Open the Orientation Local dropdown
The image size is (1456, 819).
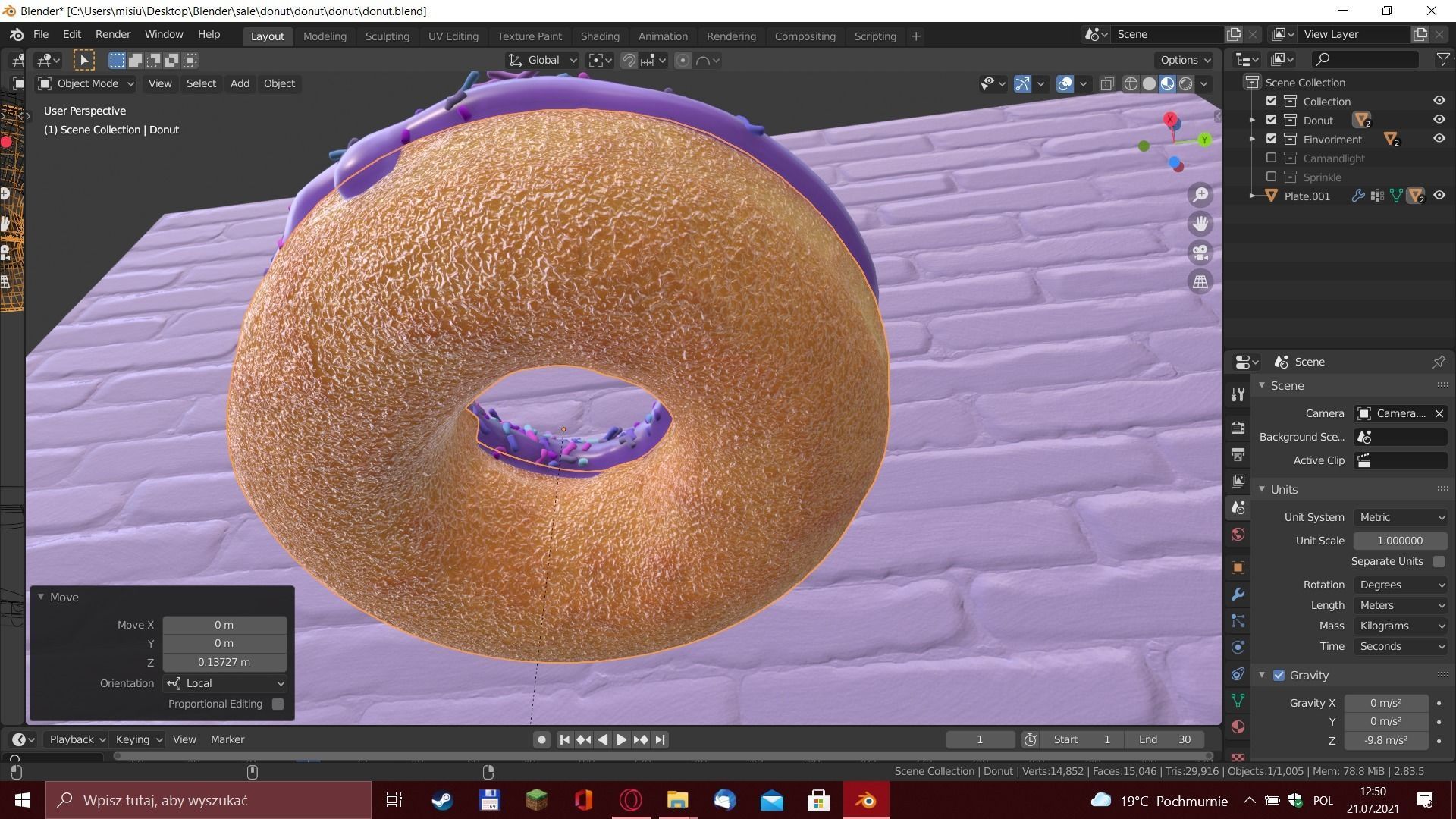[225, 683]
